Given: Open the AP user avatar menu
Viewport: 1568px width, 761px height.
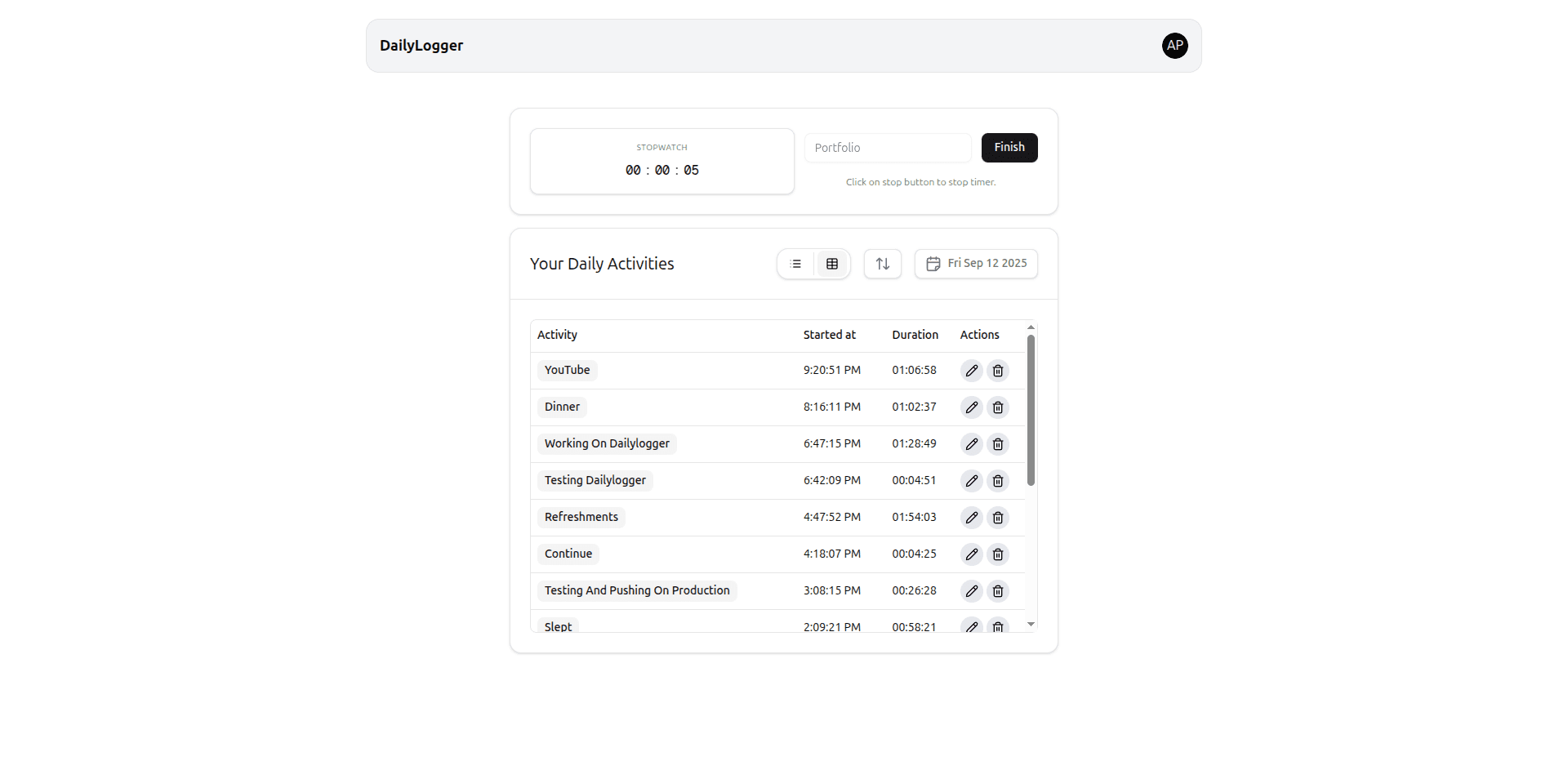Looking at the screenshot, I should point(1174,46).
